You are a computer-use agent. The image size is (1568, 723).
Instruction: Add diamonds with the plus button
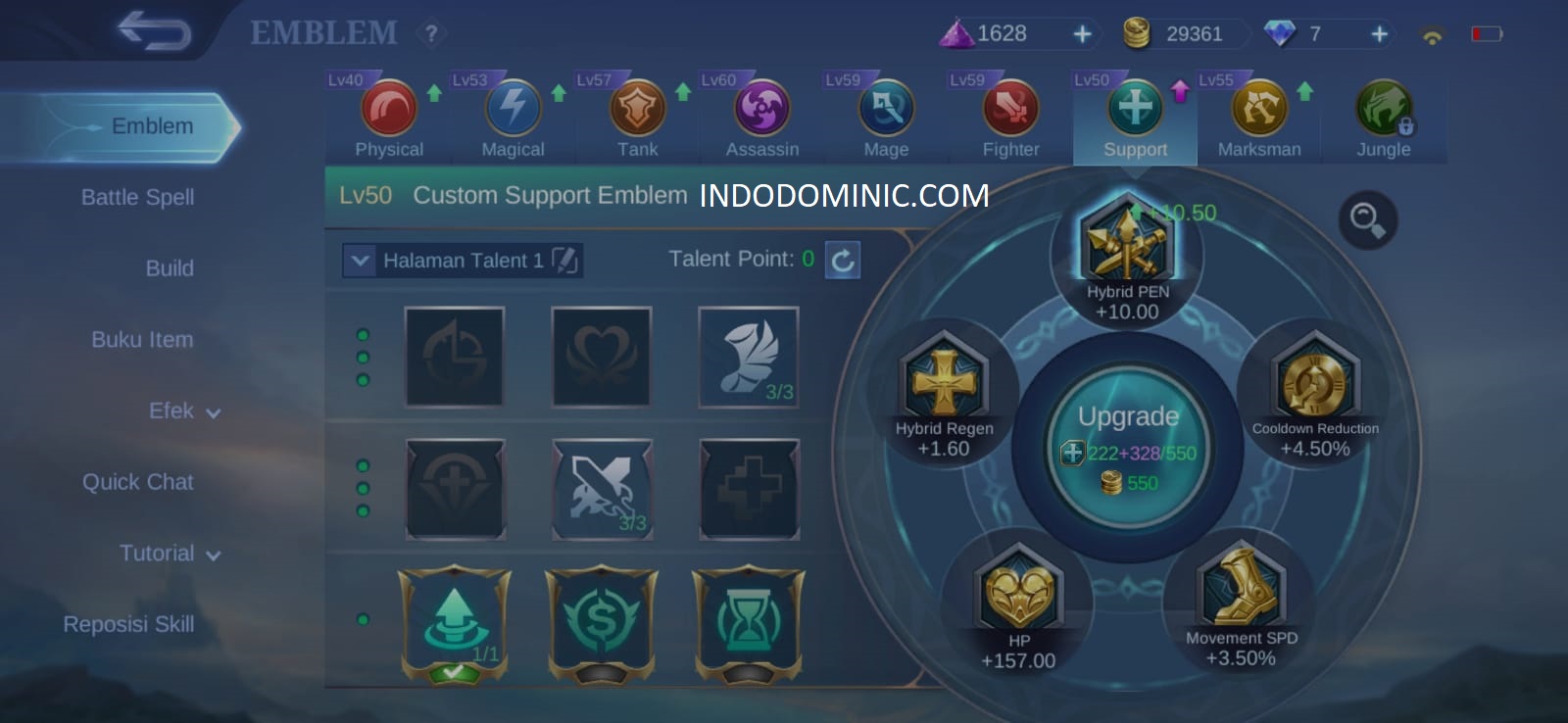pyautogui.click(x=1379, y=34)
